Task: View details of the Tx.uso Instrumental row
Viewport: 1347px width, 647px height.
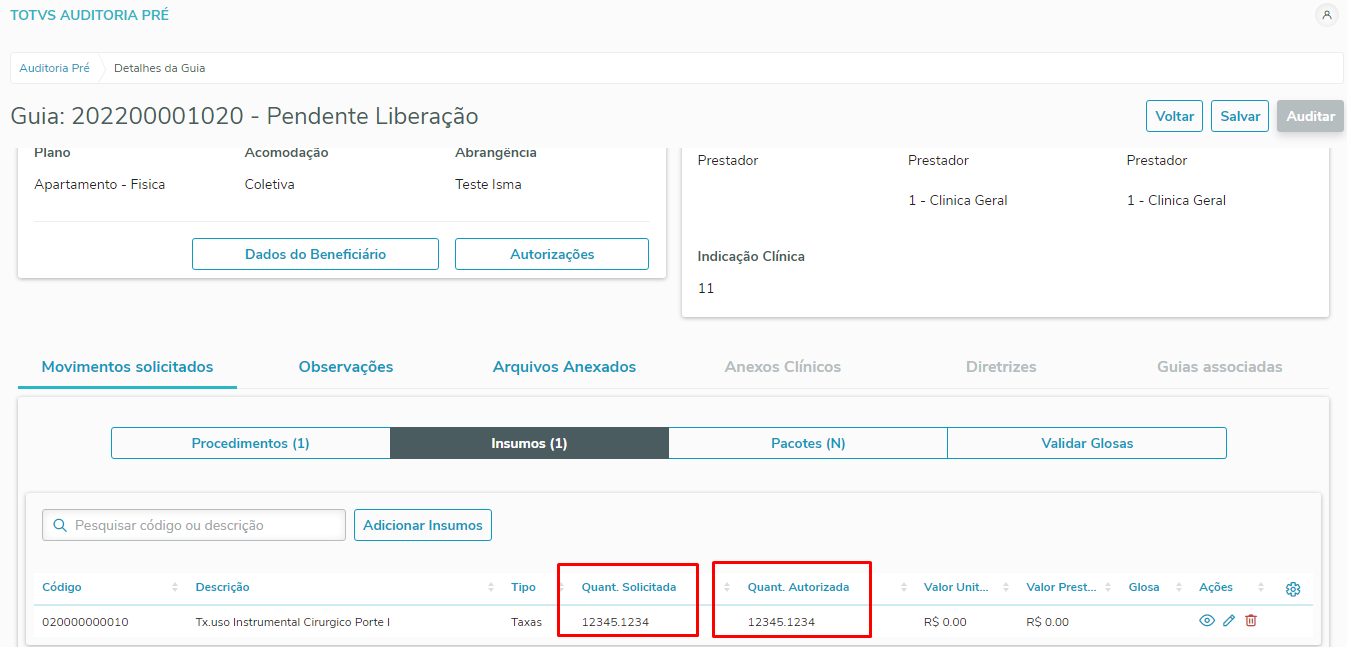Action: click(1207, 621)
